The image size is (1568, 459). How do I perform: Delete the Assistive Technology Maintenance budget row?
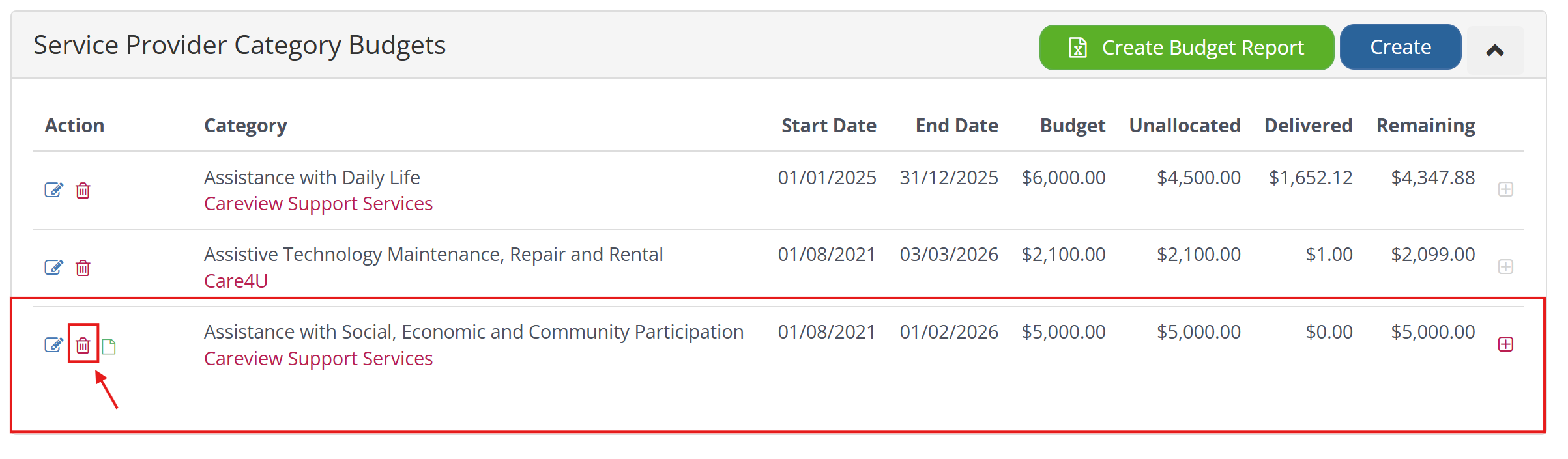pyautogui.click(x=83, y=268)
